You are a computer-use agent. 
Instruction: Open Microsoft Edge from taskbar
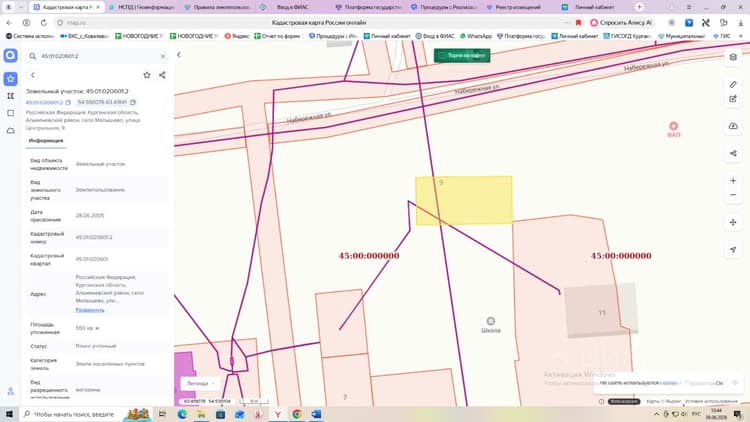click(182, 414)
